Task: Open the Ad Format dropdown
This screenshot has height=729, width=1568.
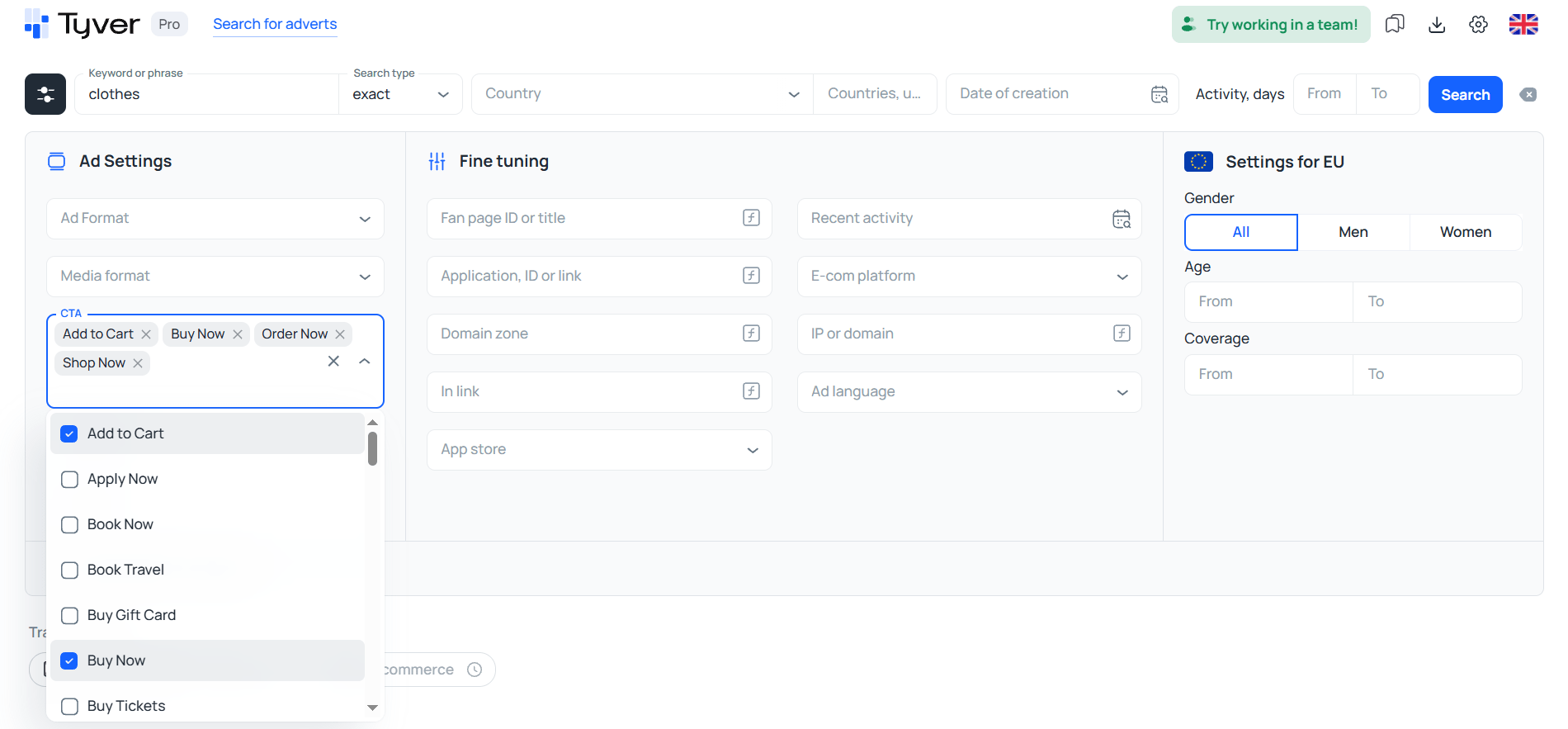Action: [215, 219]
